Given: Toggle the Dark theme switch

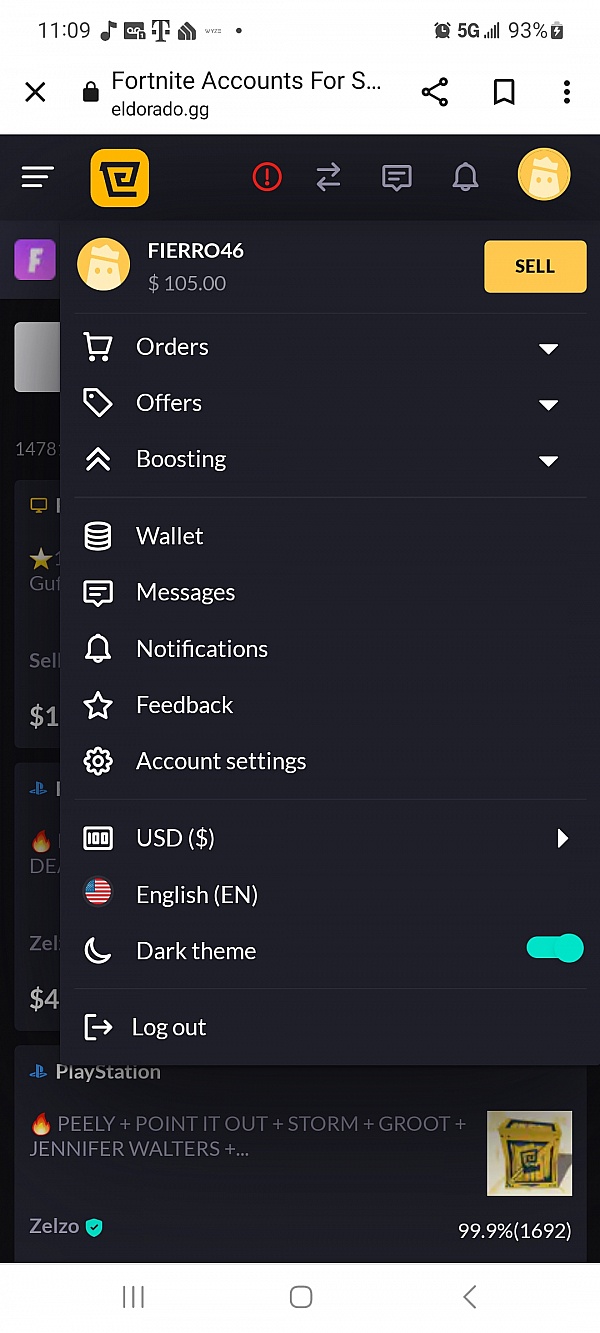Looking at the screenshot, I should [x=555, y=948].
